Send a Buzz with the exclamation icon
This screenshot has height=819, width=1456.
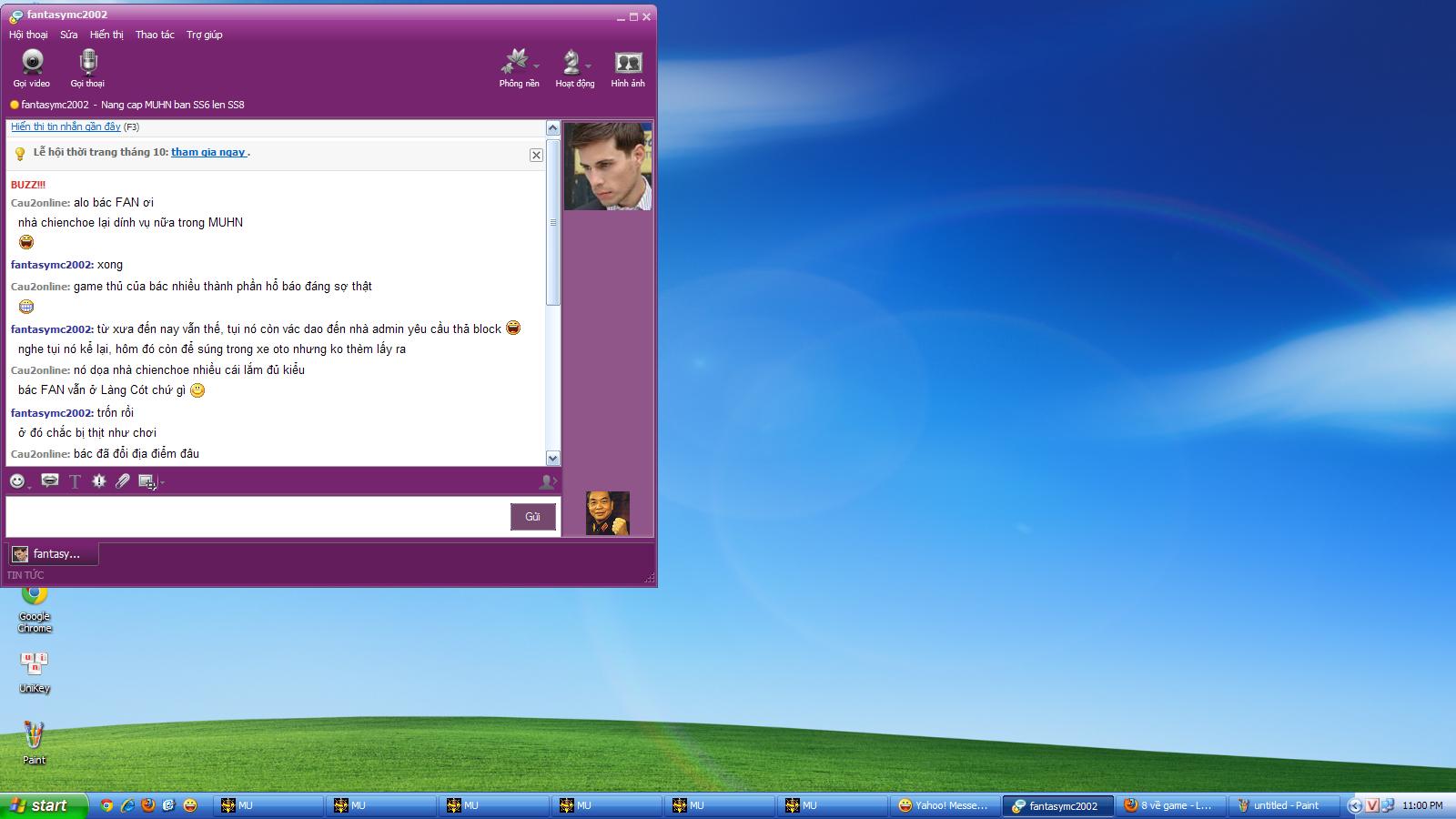pyautogui.click(x=99, y=480)
